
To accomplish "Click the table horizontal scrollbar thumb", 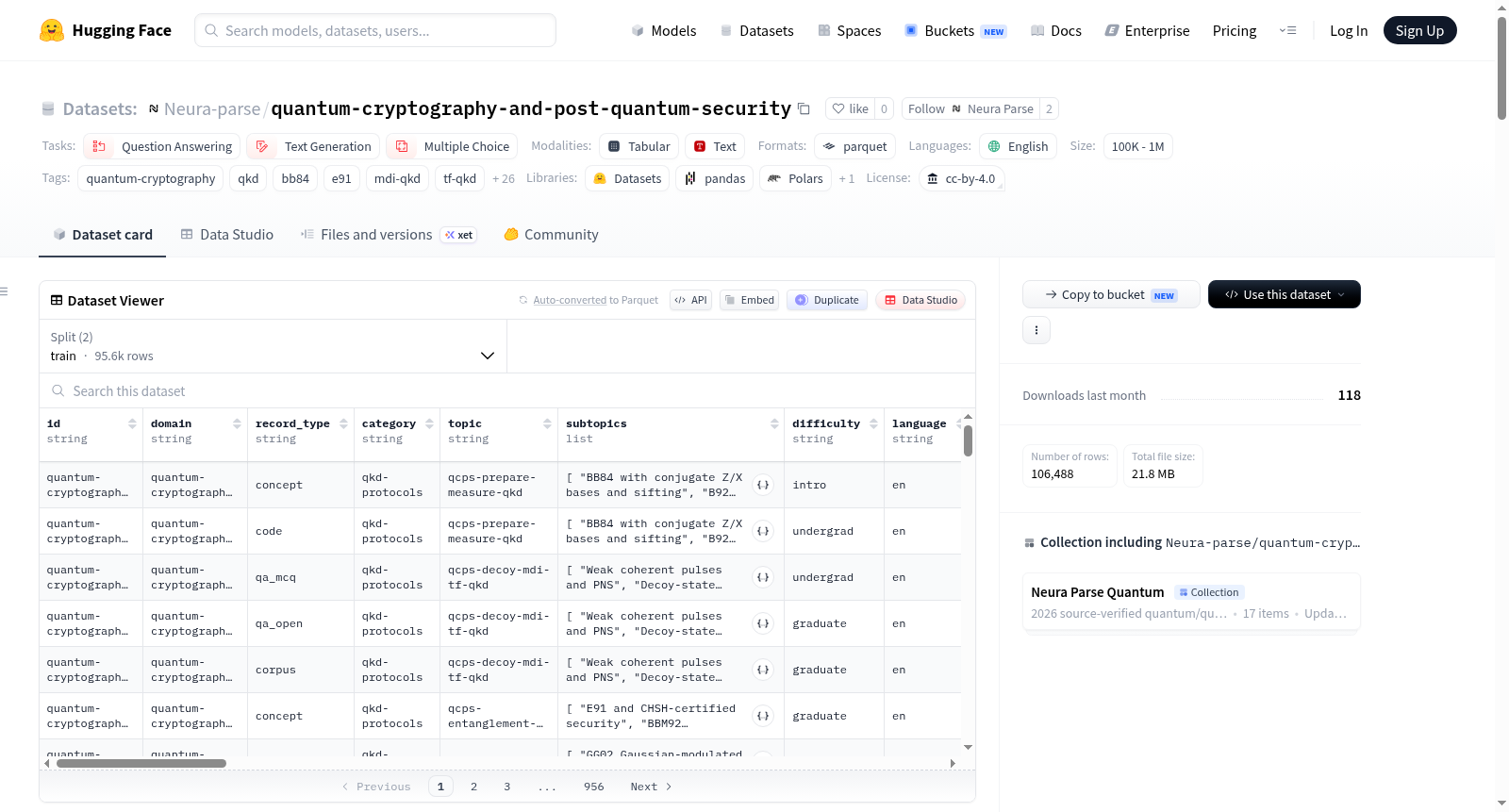I will [141, 763].
